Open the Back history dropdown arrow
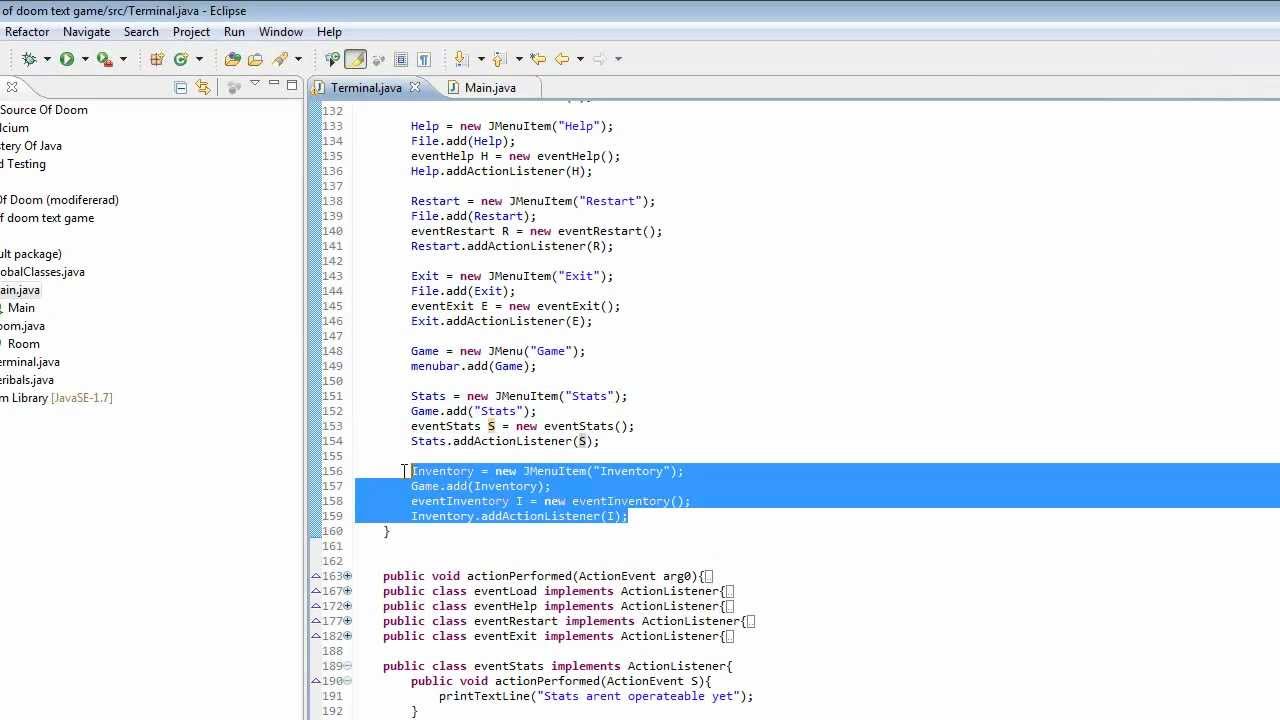The image size is (1280, 720). (580, 59)
